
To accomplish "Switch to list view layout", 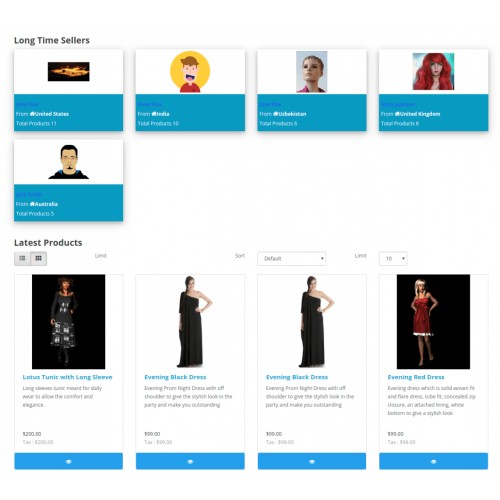I will pos(22,258).
